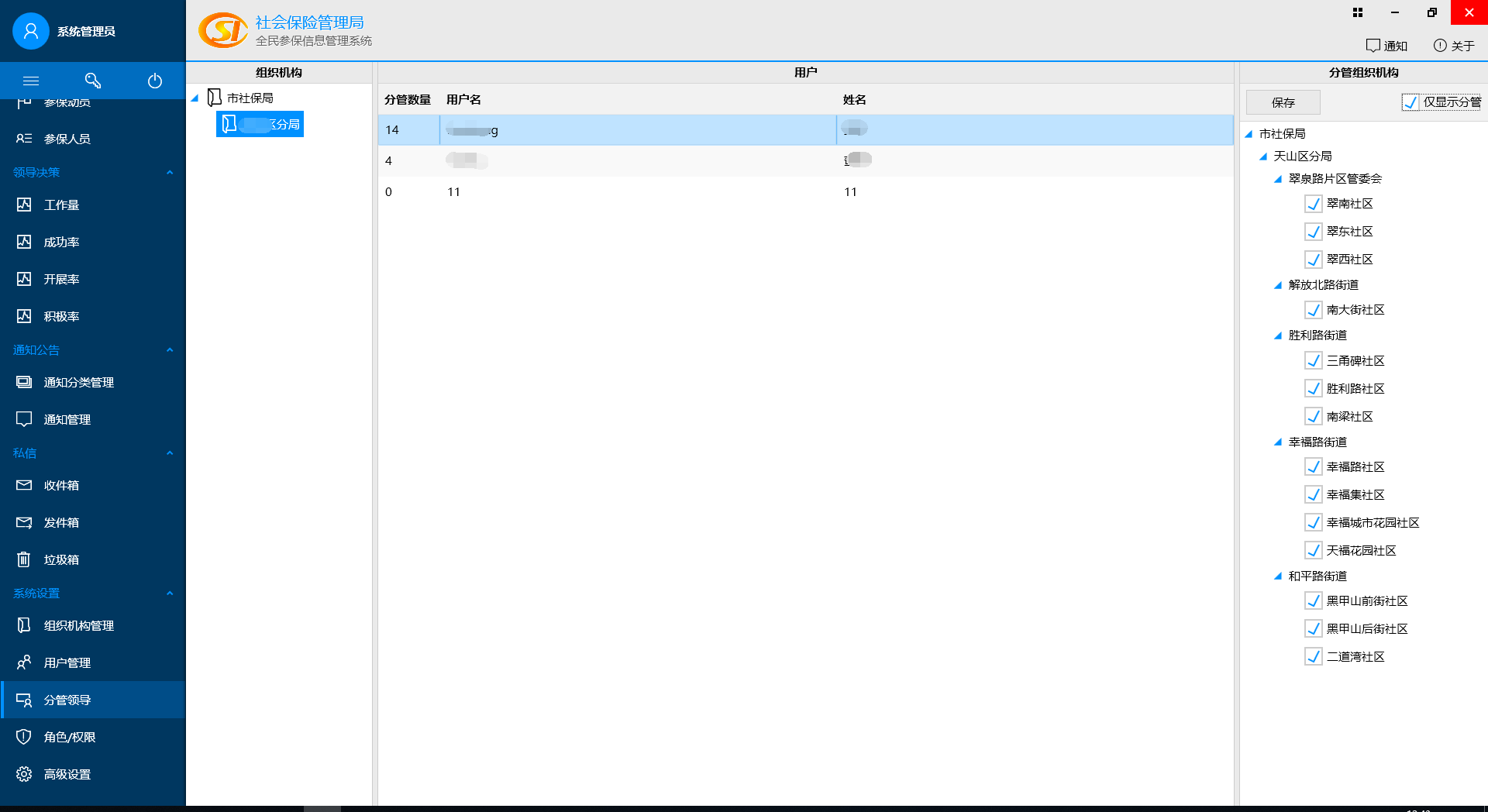Open 角色/权限 in the sidebar

tap(69, 737)
